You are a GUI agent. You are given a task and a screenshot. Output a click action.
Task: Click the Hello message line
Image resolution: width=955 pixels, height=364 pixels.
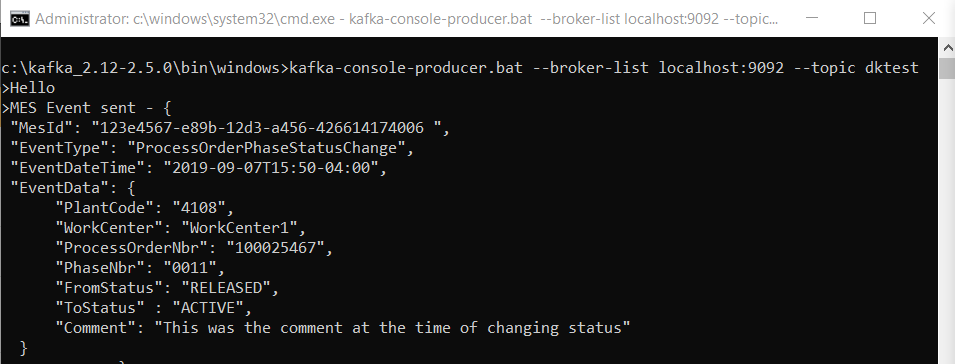[x=32, y=88]
